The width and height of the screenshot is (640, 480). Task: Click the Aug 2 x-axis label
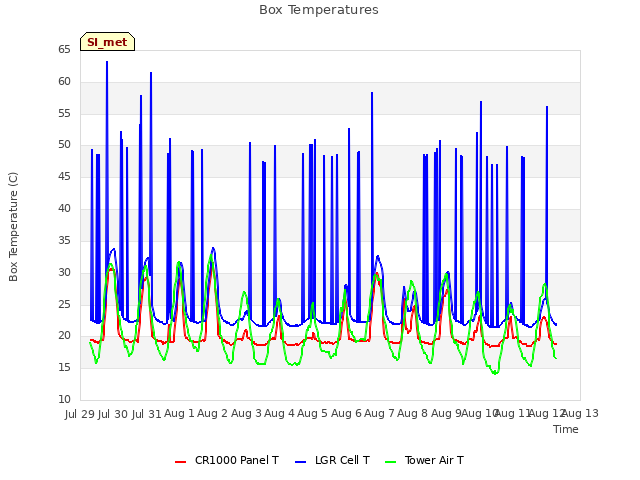213,414
